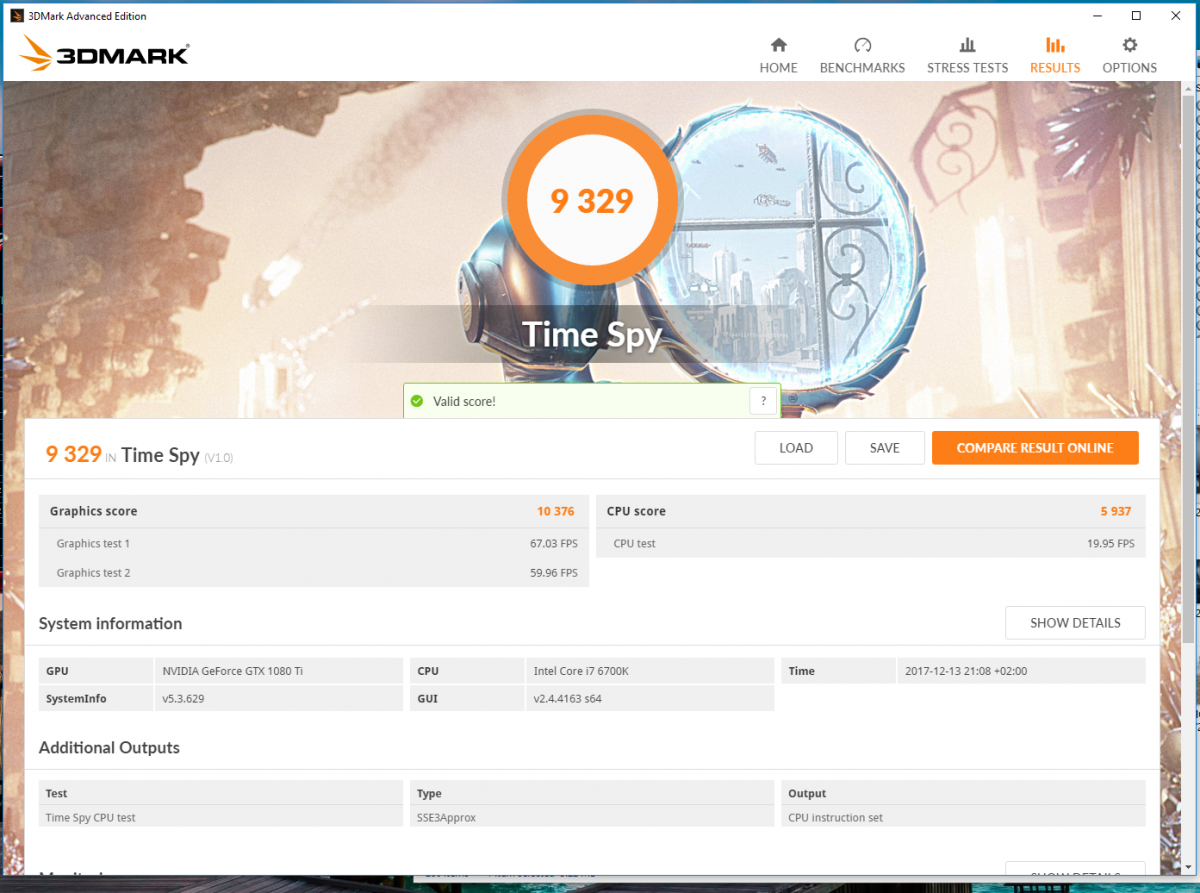Click GPU value NVIDIA GeForce GTX 1080 Ti
Image resolution: width=1200 pixels, height=893 pixels.
pyautogui.click(x=232, y=671)
